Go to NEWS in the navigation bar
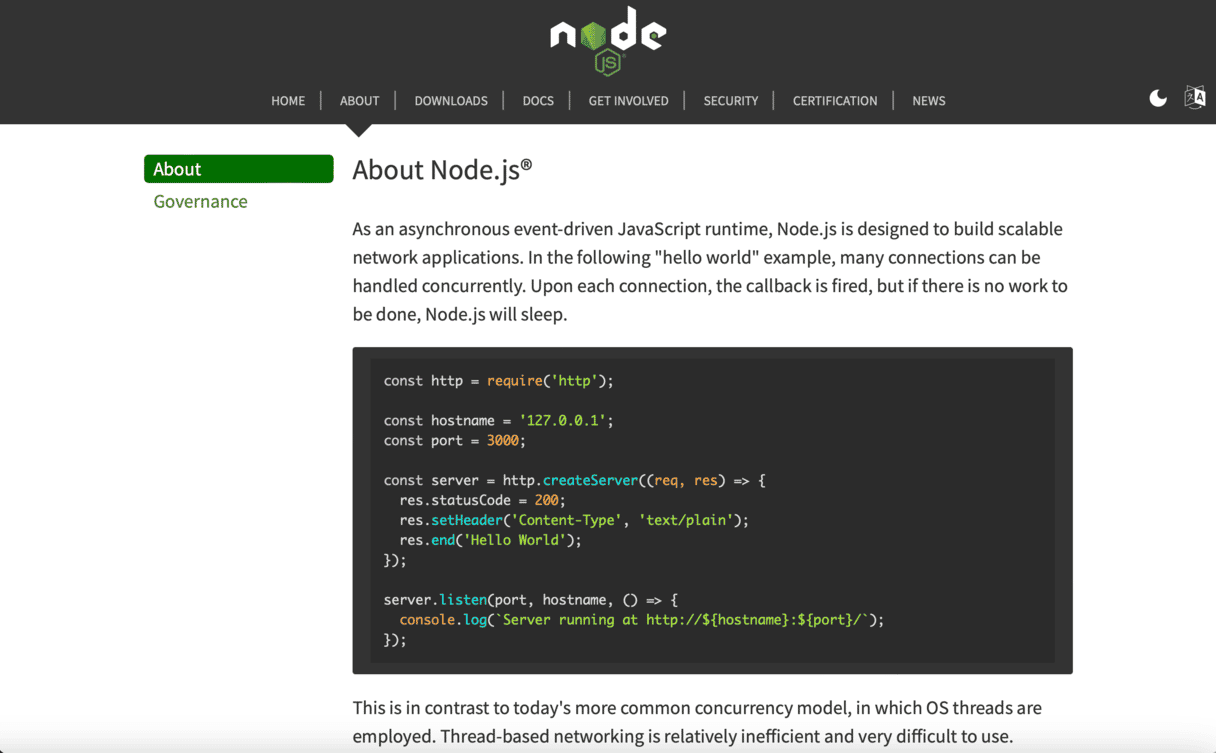 [x=928, y=101]
